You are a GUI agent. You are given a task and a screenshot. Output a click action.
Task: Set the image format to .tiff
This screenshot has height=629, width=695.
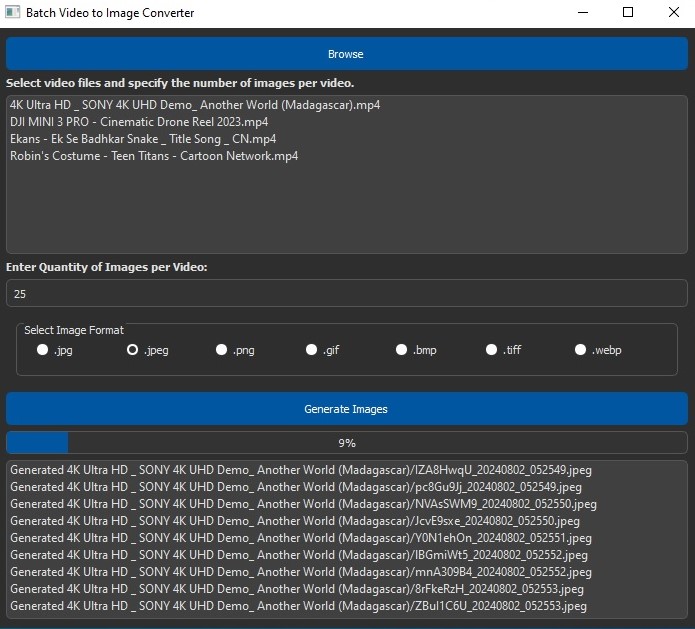492,350
